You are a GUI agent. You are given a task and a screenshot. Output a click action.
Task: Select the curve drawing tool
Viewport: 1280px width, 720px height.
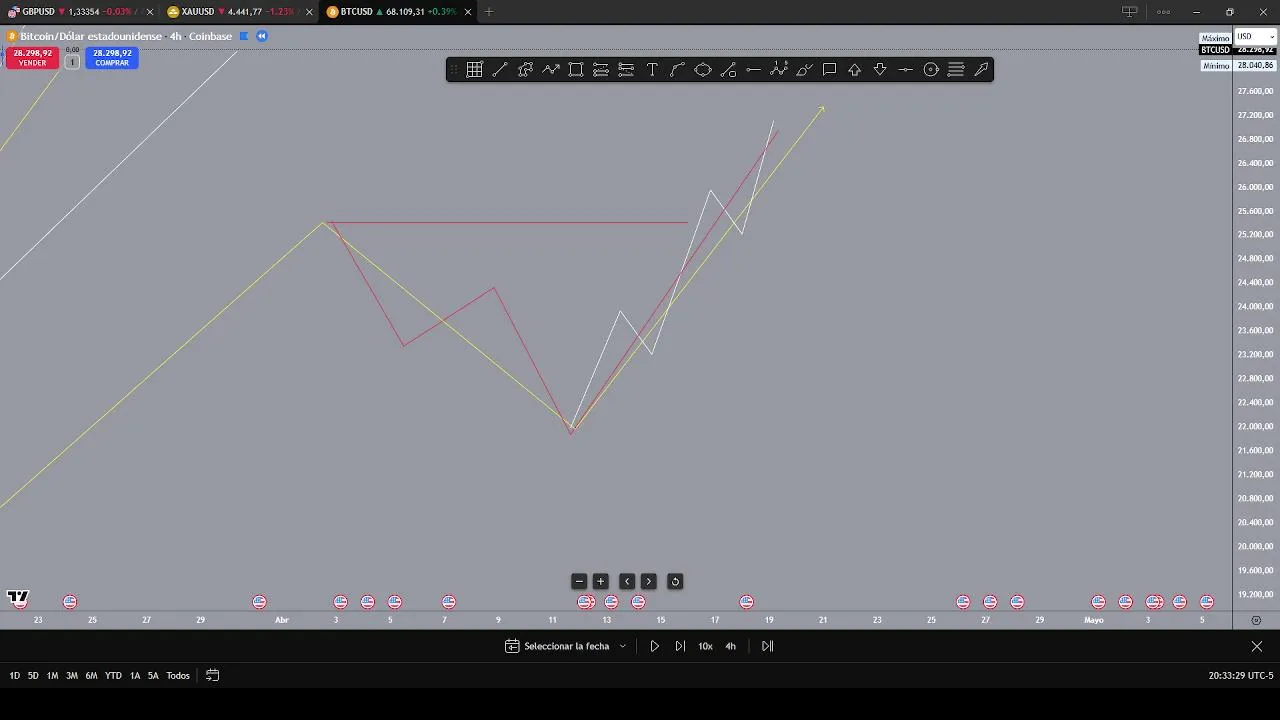pos(677,69)
